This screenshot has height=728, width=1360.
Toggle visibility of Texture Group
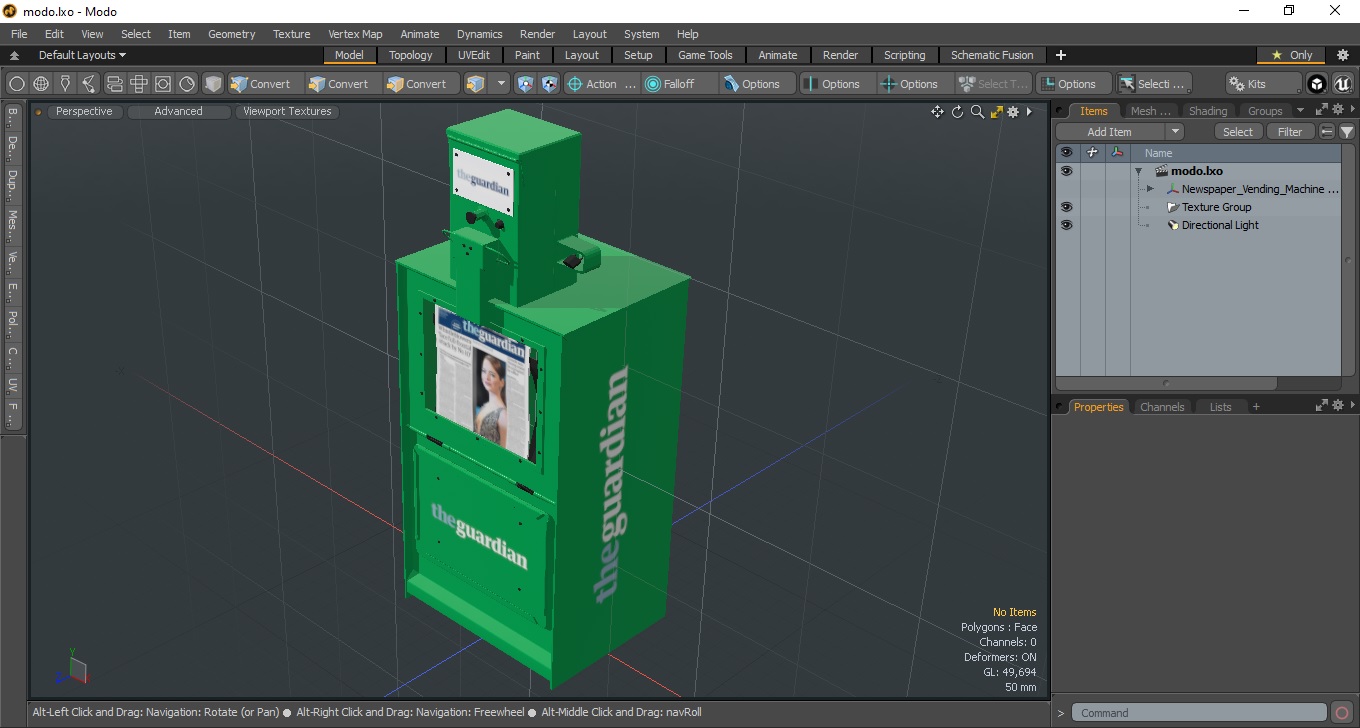[1066, 207]
